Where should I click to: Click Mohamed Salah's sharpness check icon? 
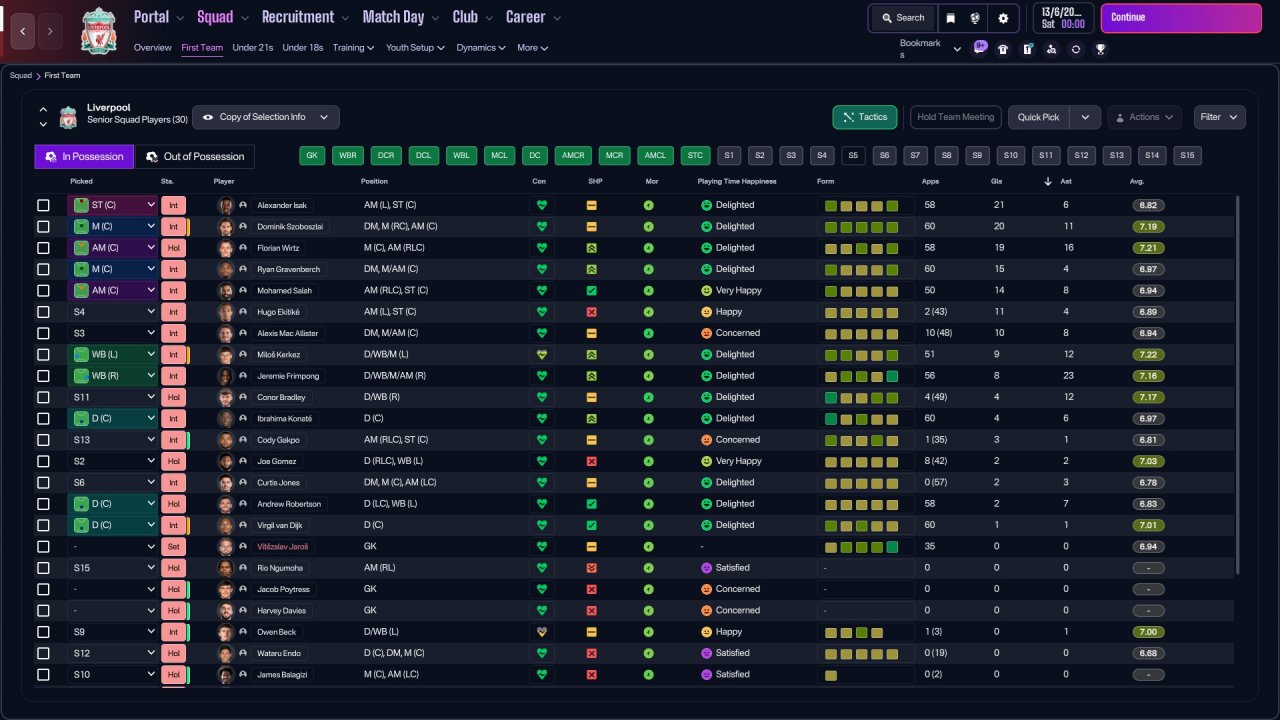tap(591, 290)
